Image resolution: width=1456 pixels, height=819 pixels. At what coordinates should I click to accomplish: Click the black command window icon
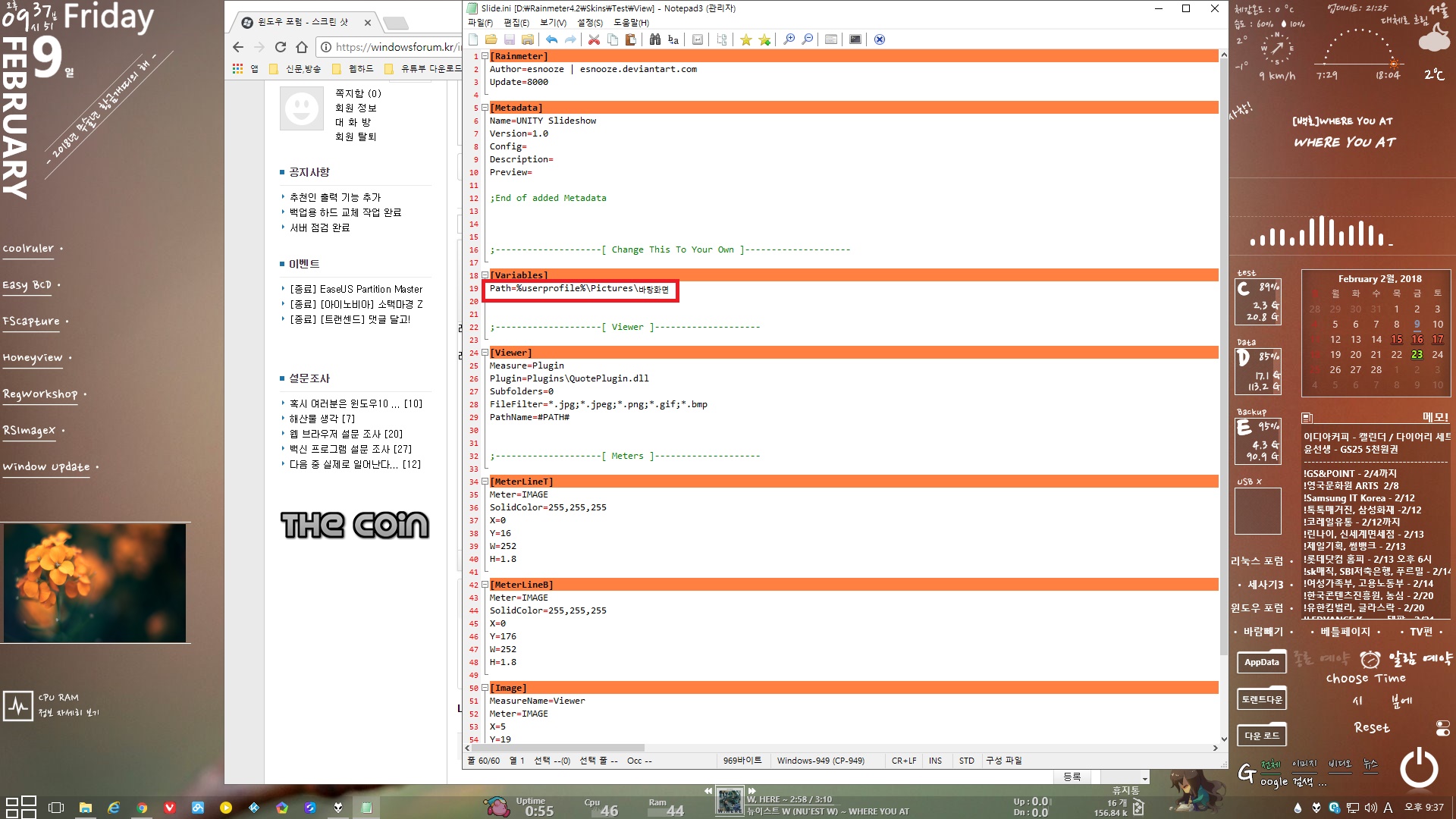(x=855, y=39)
